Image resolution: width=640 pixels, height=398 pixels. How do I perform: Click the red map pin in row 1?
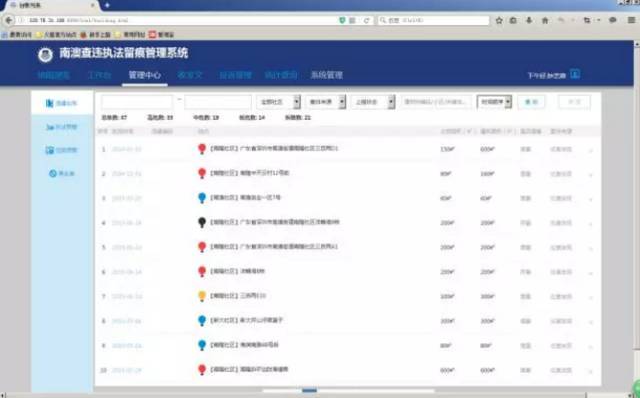click(x=202, y=149)
